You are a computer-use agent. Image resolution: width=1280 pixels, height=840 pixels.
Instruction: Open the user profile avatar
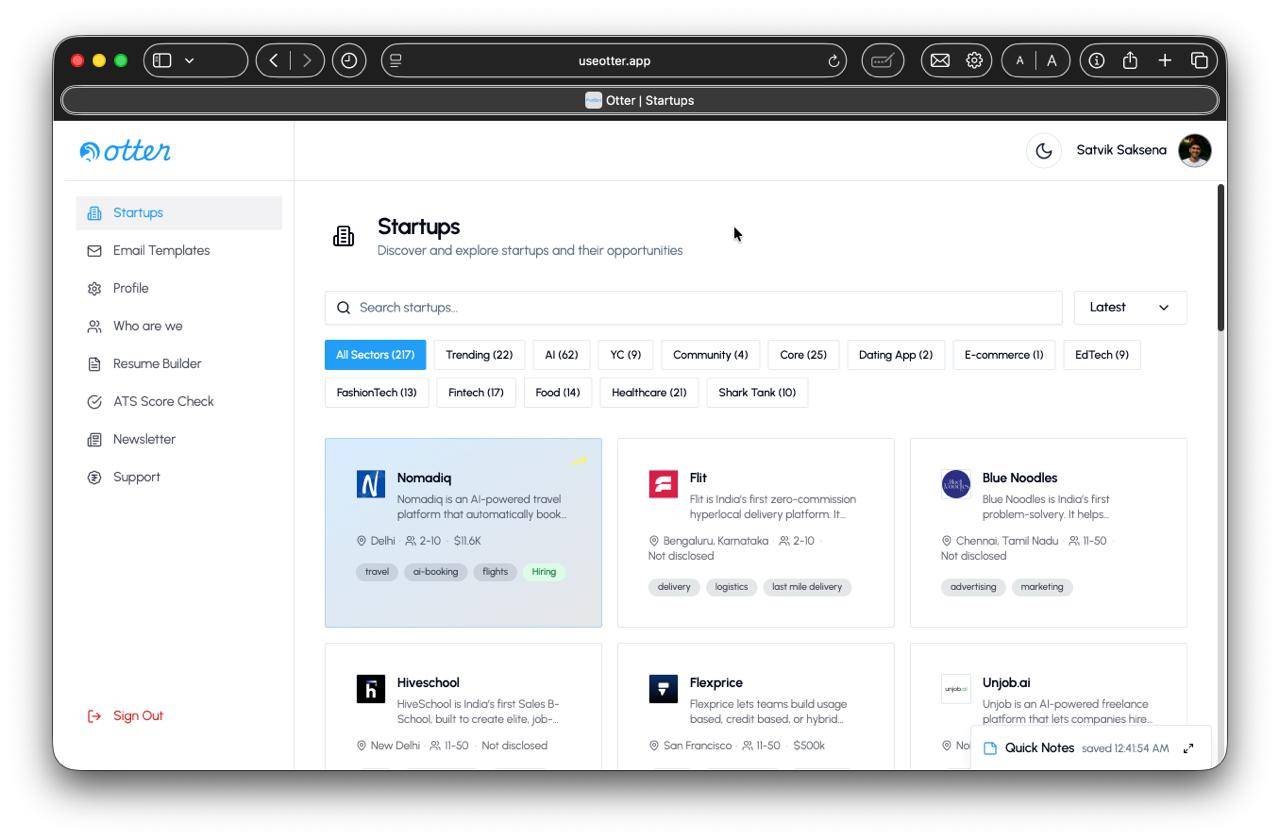coord(1194,151)
